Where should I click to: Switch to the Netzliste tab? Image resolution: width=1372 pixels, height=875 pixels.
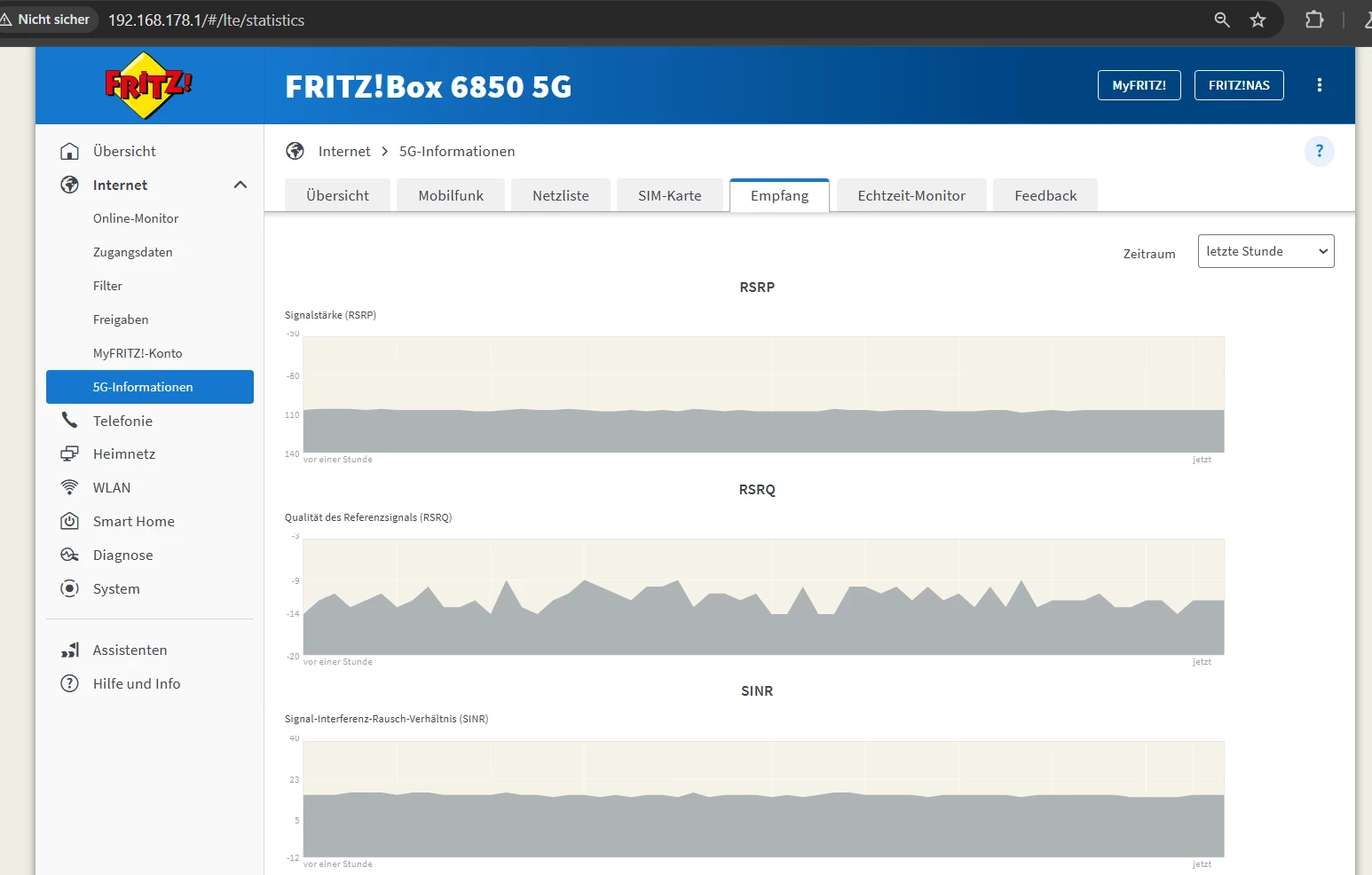tap(561, 195)
